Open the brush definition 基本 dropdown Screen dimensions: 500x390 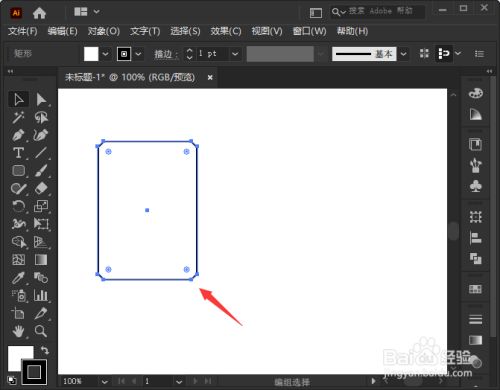403,54
